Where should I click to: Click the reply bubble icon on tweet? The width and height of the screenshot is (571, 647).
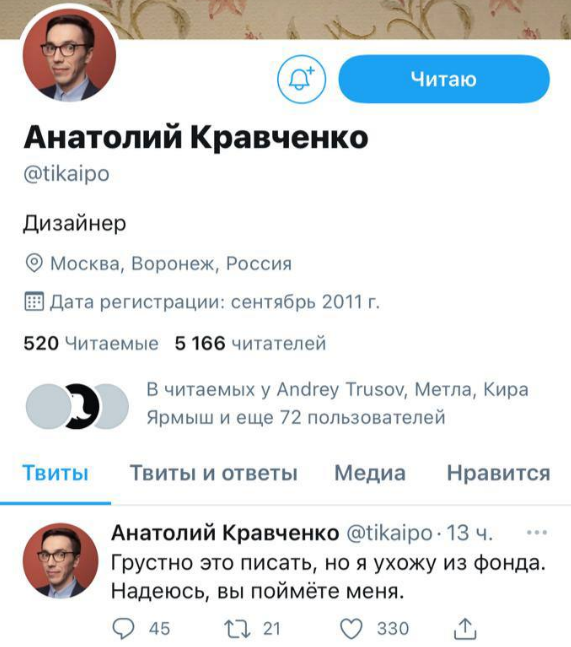coord(123,628)
